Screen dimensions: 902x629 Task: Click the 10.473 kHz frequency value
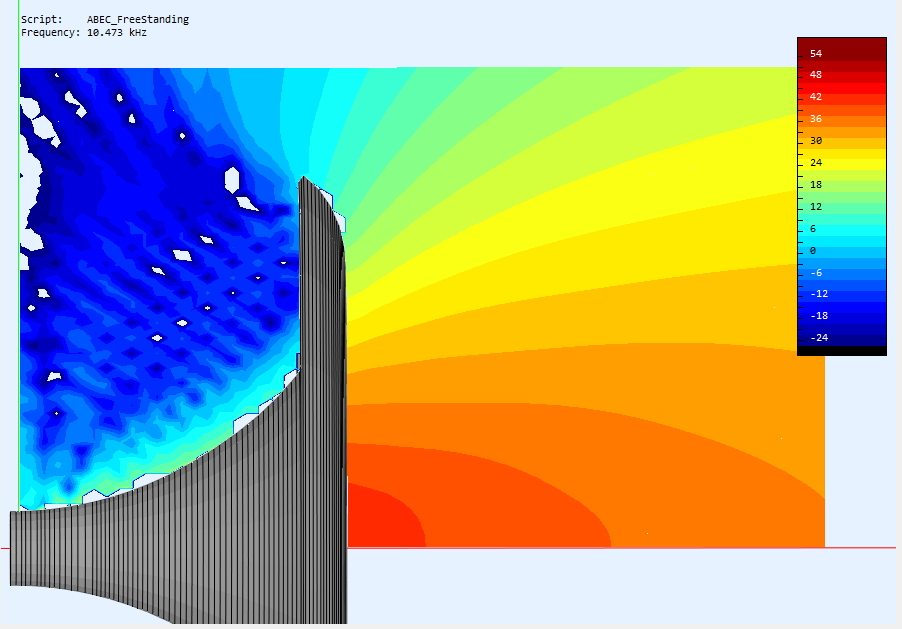tap(117, 33)
